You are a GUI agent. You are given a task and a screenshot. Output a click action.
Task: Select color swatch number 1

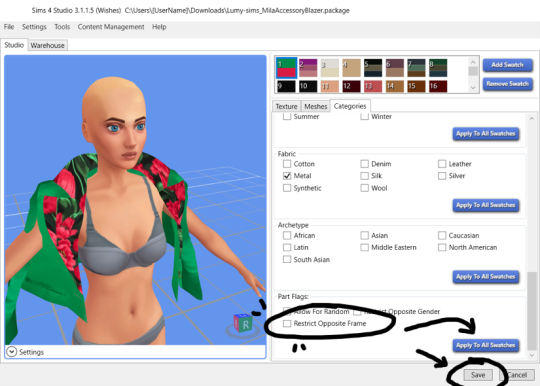point(287,68)
